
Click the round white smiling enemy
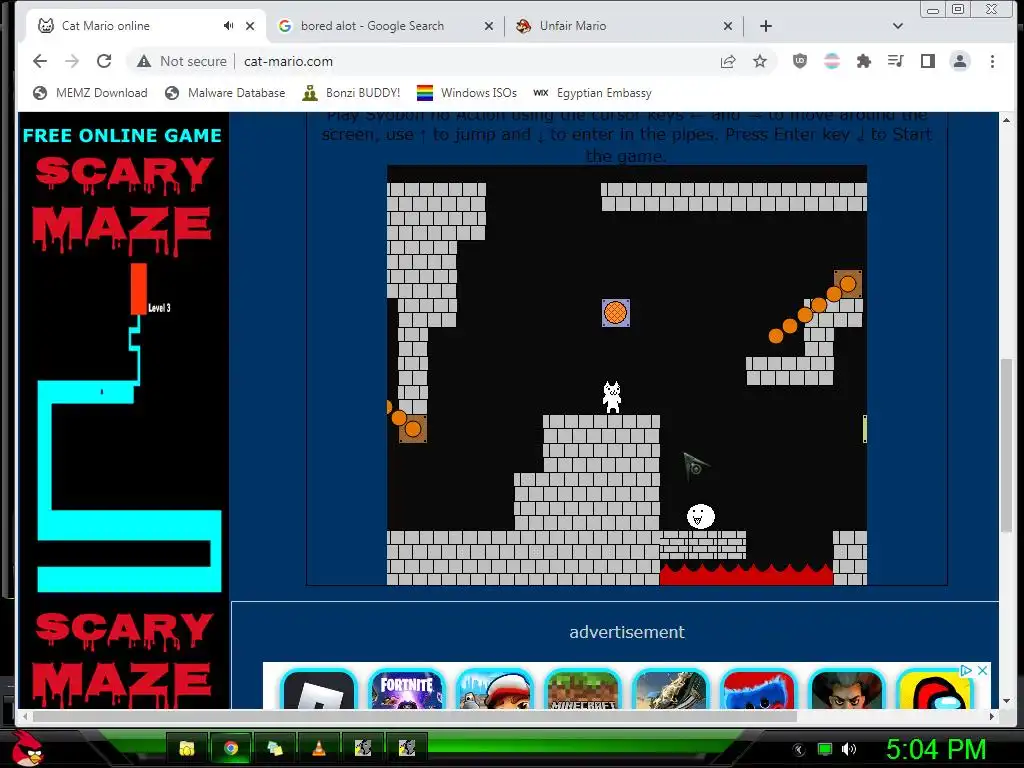pyautogui.click(x=701, y=517)
